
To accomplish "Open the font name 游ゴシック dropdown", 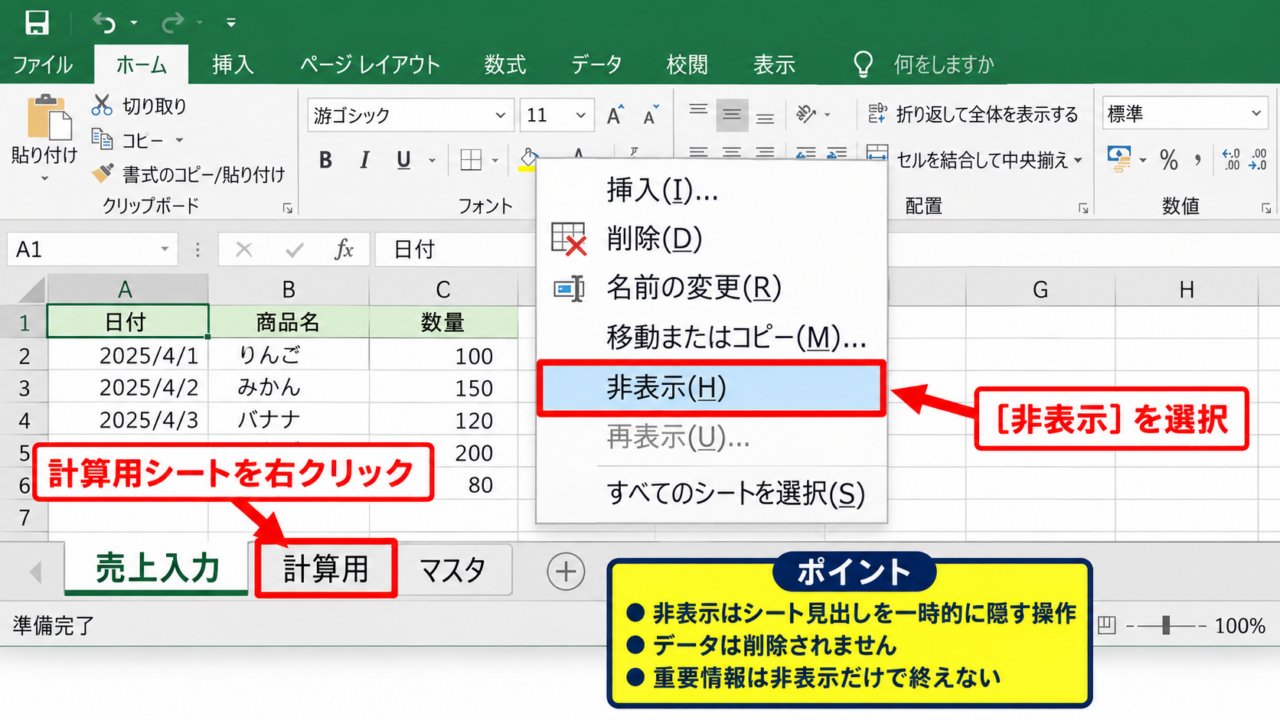I will 502,116.
